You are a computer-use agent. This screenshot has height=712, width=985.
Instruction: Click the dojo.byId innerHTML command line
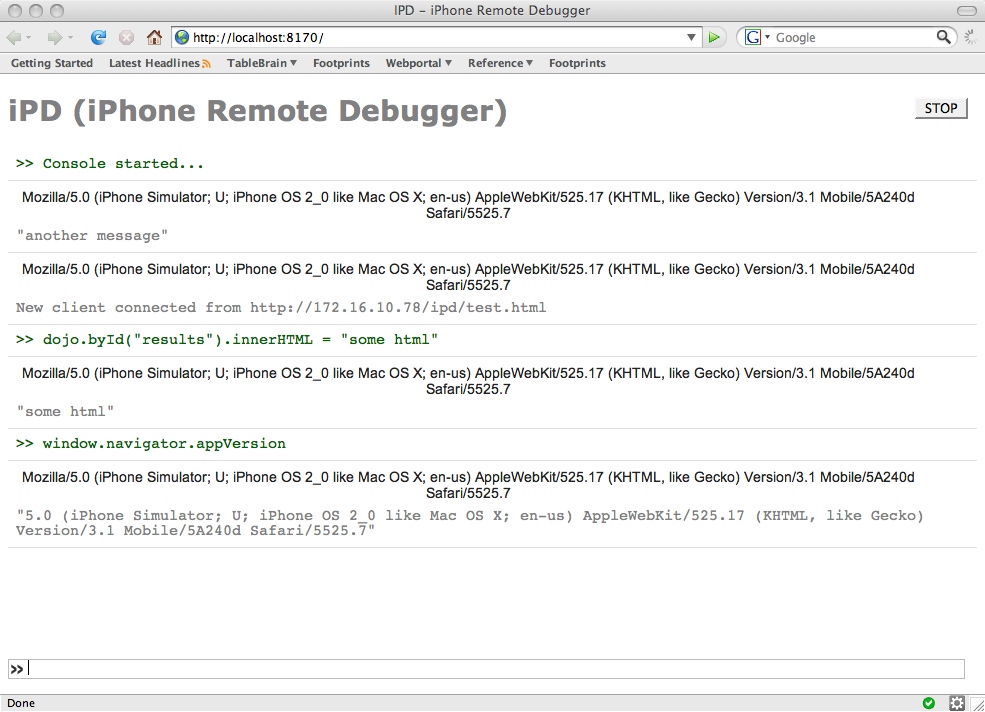pos(227,340)
